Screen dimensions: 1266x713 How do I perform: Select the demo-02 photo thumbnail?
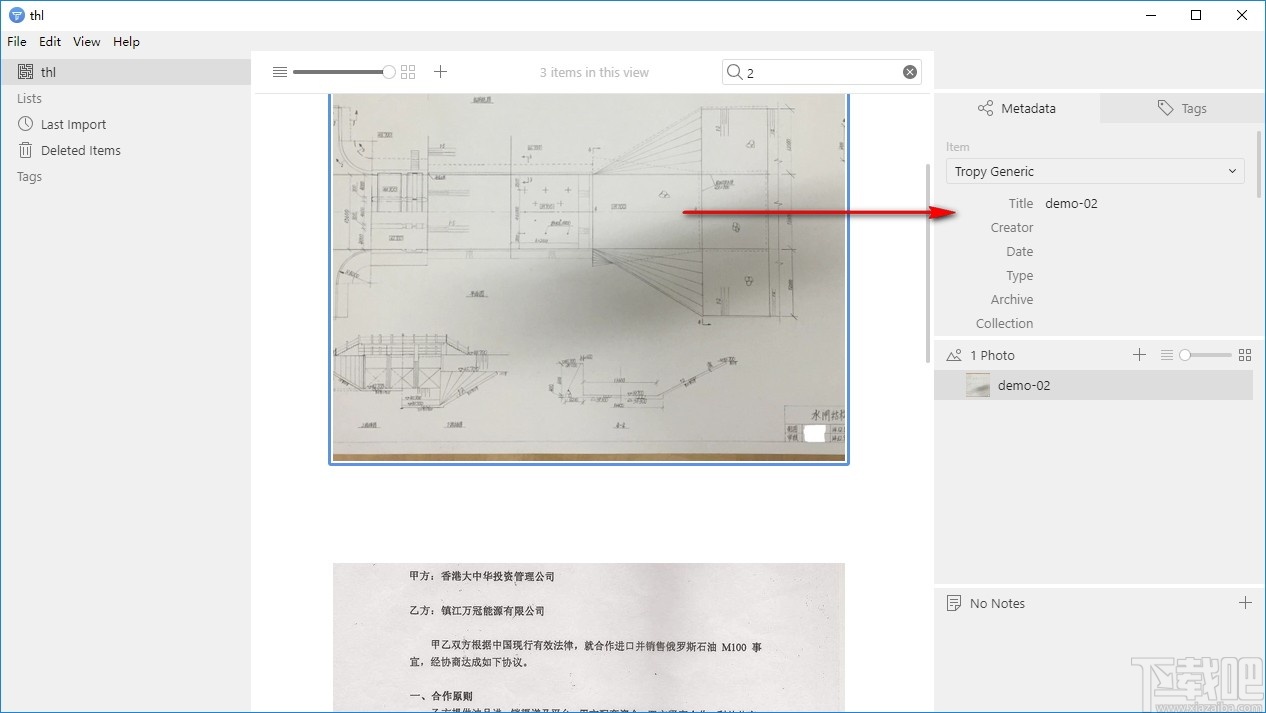click(x=977, y=385)
